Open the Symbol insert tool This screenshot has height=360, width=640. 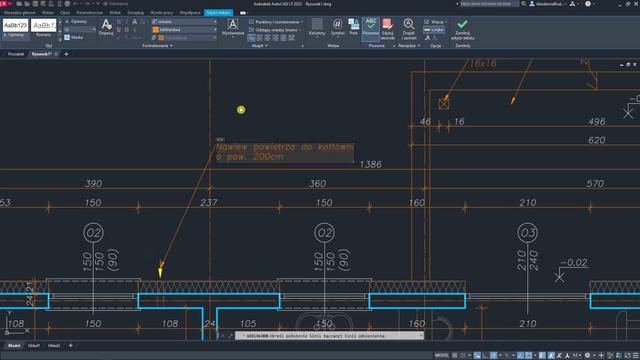pyautogui.click(x=337, y=27)
